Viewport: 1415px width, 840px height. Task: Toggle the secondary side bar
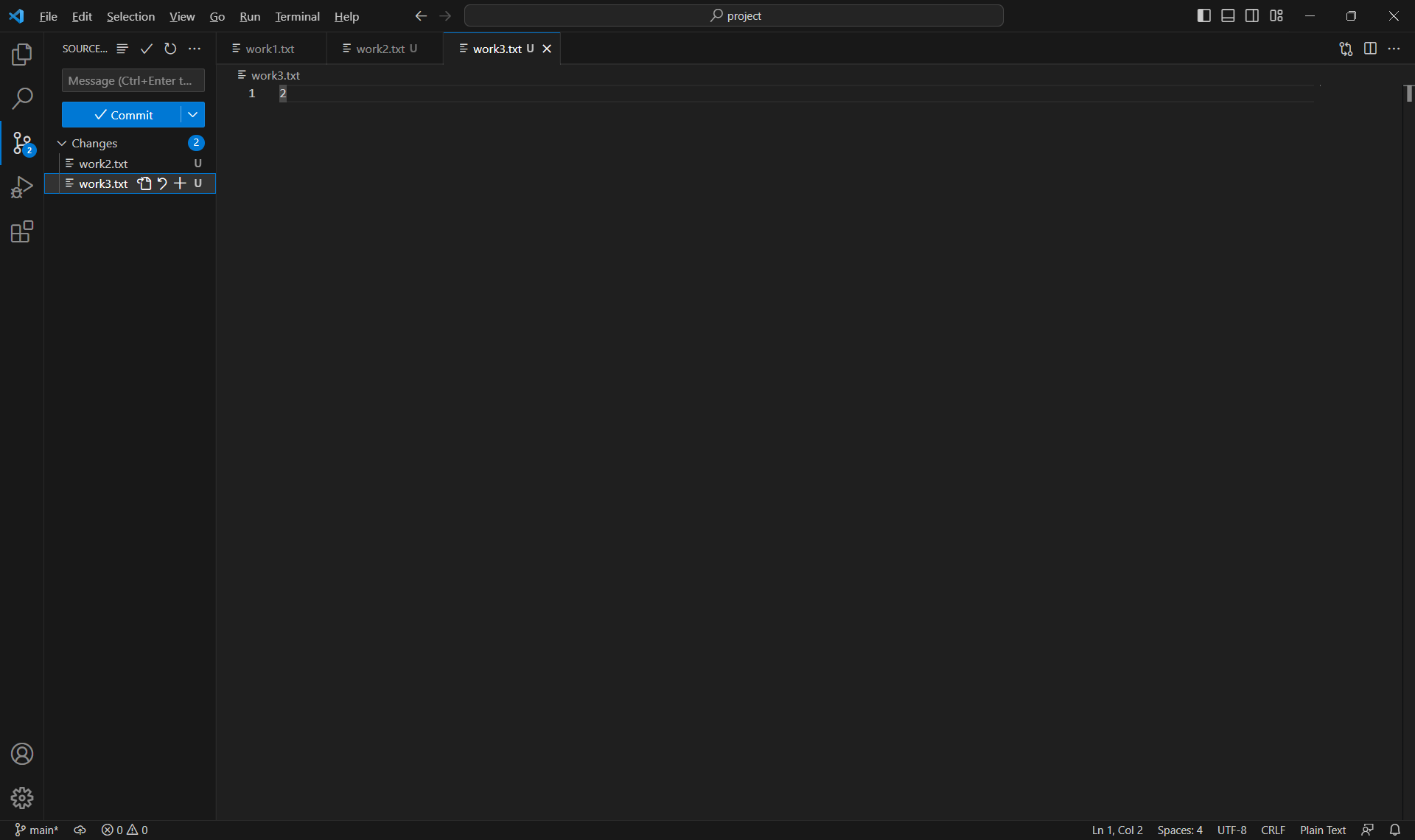1252,15
